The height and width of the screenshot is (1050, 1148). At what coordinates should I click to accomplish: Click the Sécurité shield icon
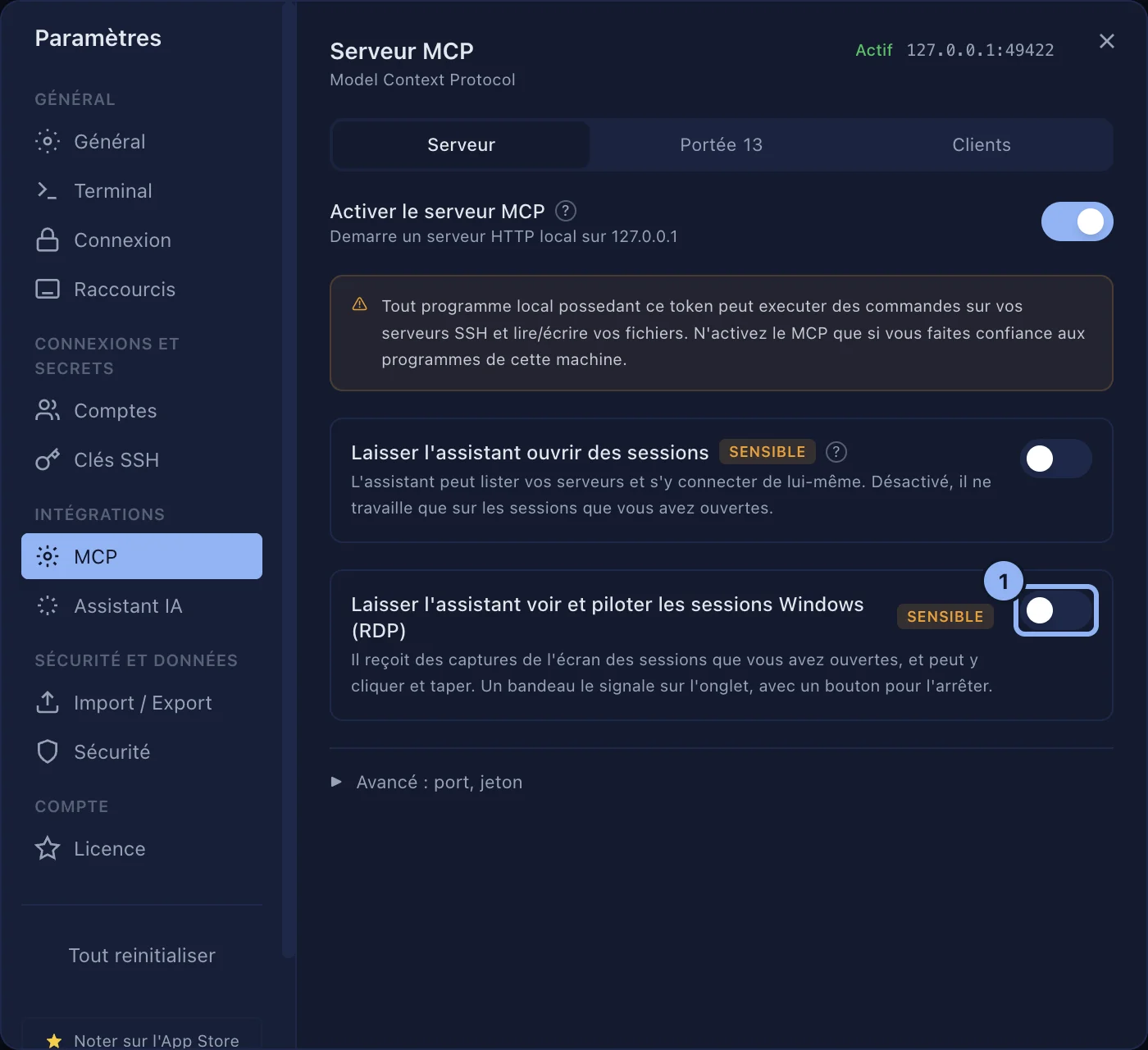click(x=48, y=751)
